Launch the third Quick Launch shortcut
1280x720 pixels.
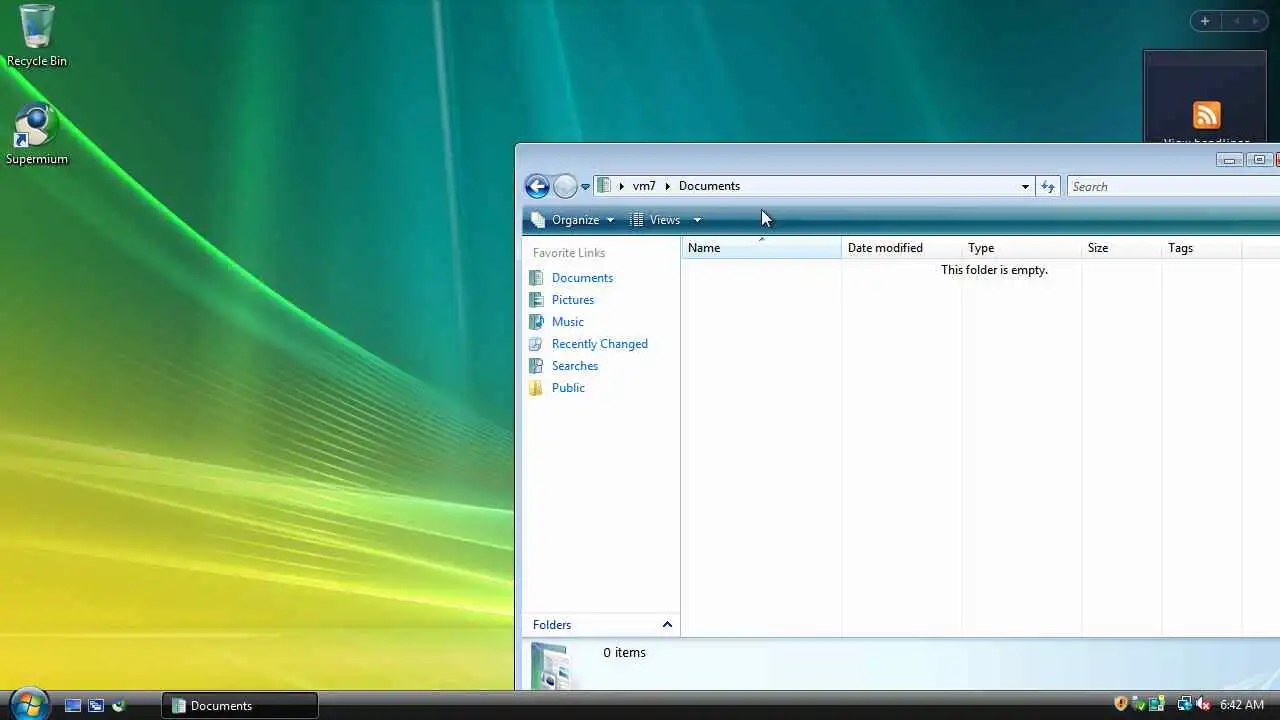(118, 706)
